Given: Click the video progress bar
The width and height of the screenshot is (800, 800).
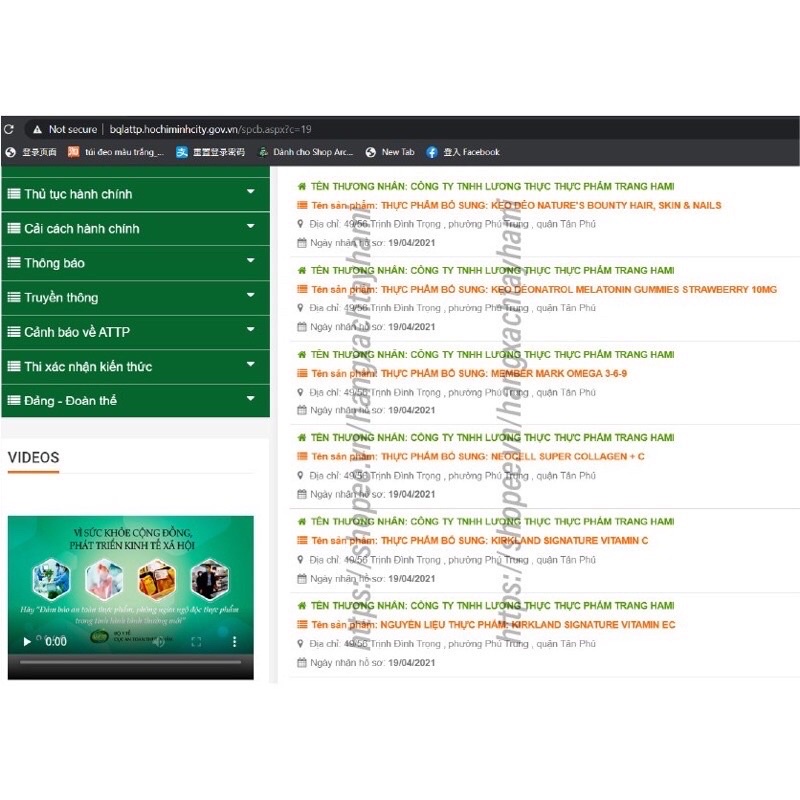Looking at the screenshot, I should (130, 662).
